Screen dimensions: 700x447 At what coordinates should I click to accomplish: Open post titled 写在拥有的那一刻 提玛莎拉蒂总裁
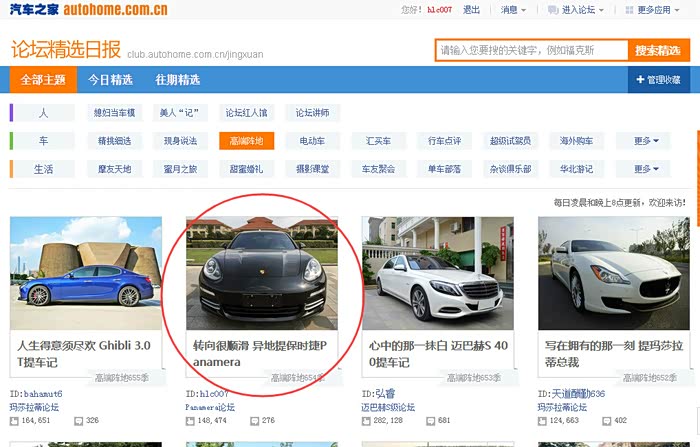614,354
